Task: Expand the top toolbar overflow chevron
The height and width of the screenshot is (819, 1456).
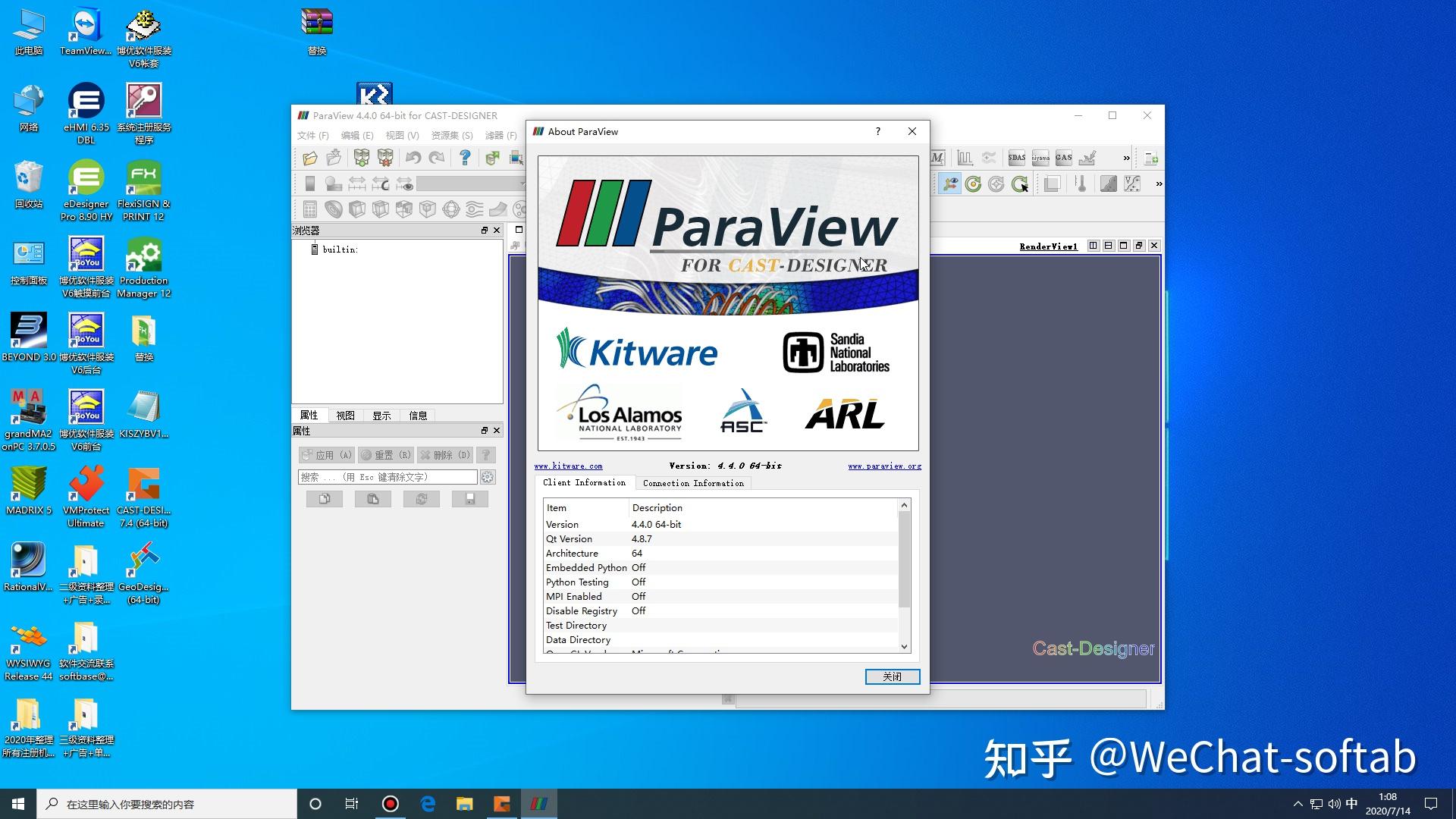Action: (1126, 158)
